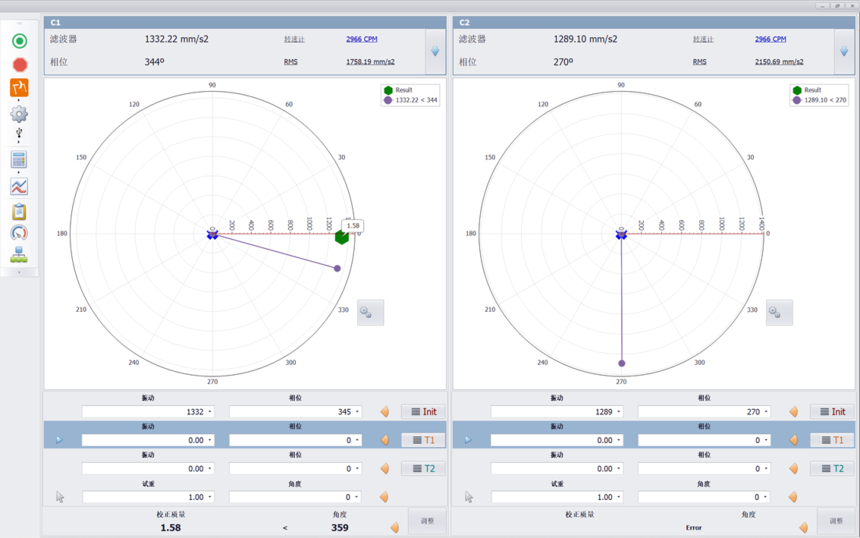The width and height of the screenshot is (860, 538).
Task: Click the Init button in C2
Action: (832, 411)
